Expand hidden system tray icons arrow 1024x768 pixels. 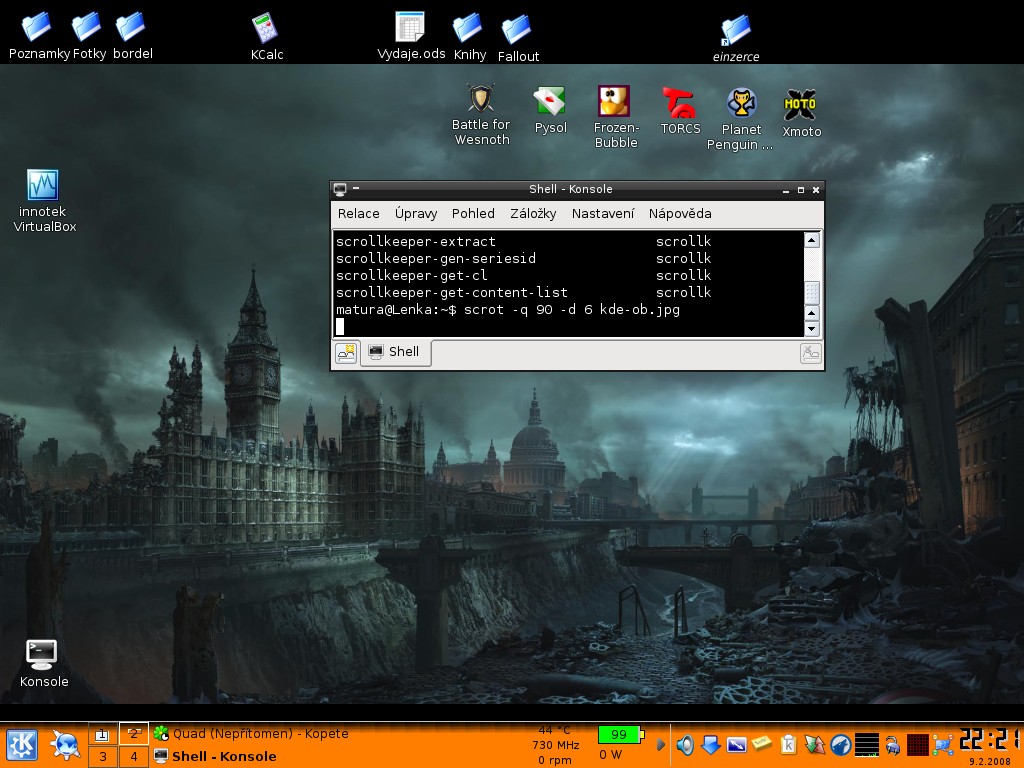pos(660,744)
